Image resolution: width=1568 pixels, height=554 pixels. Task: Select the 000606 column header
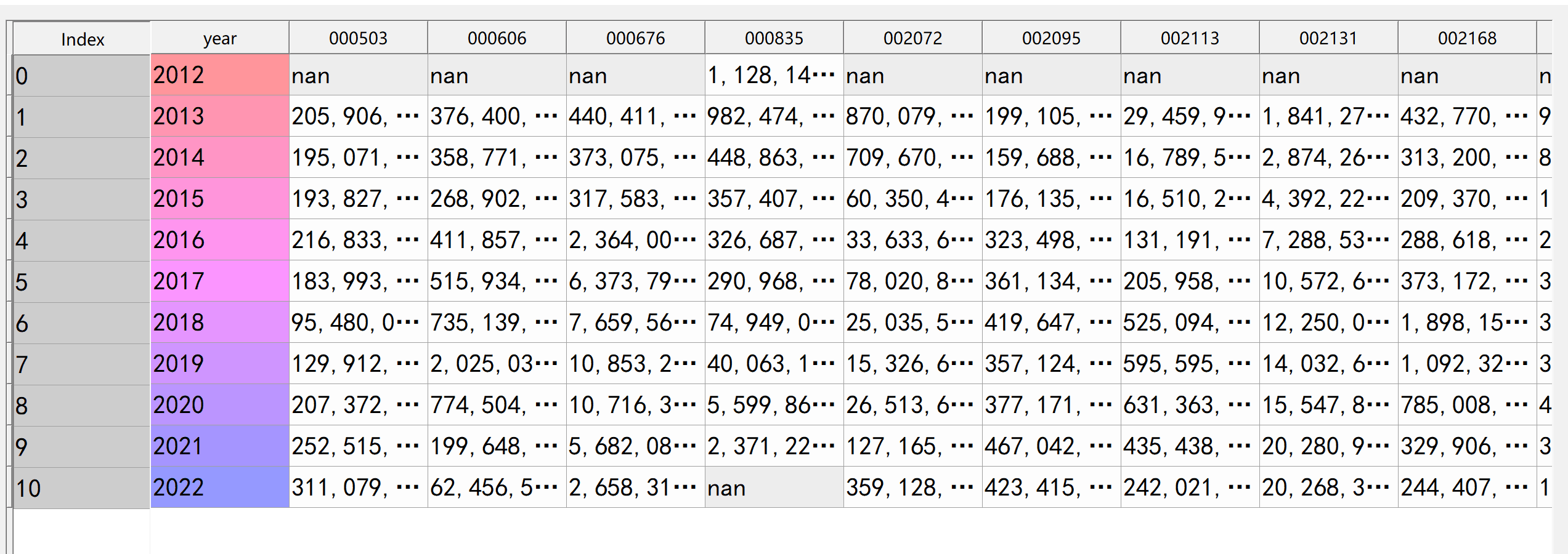coord(497,38)
